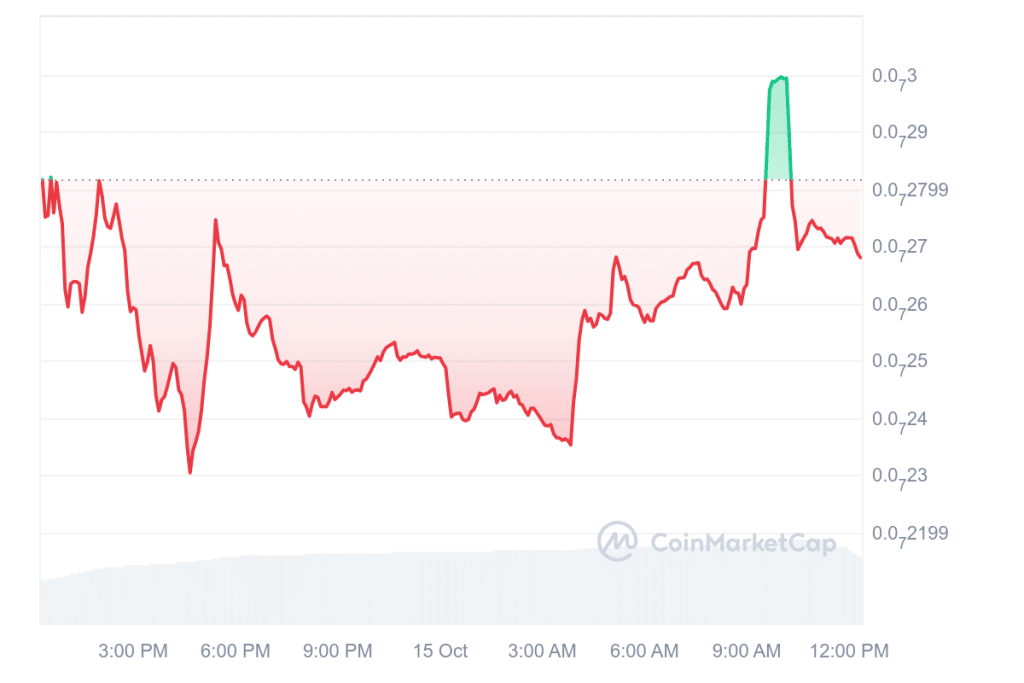Click the CoinMarketCap watermark text
1024x683 pixels.
tap(743, 542)
